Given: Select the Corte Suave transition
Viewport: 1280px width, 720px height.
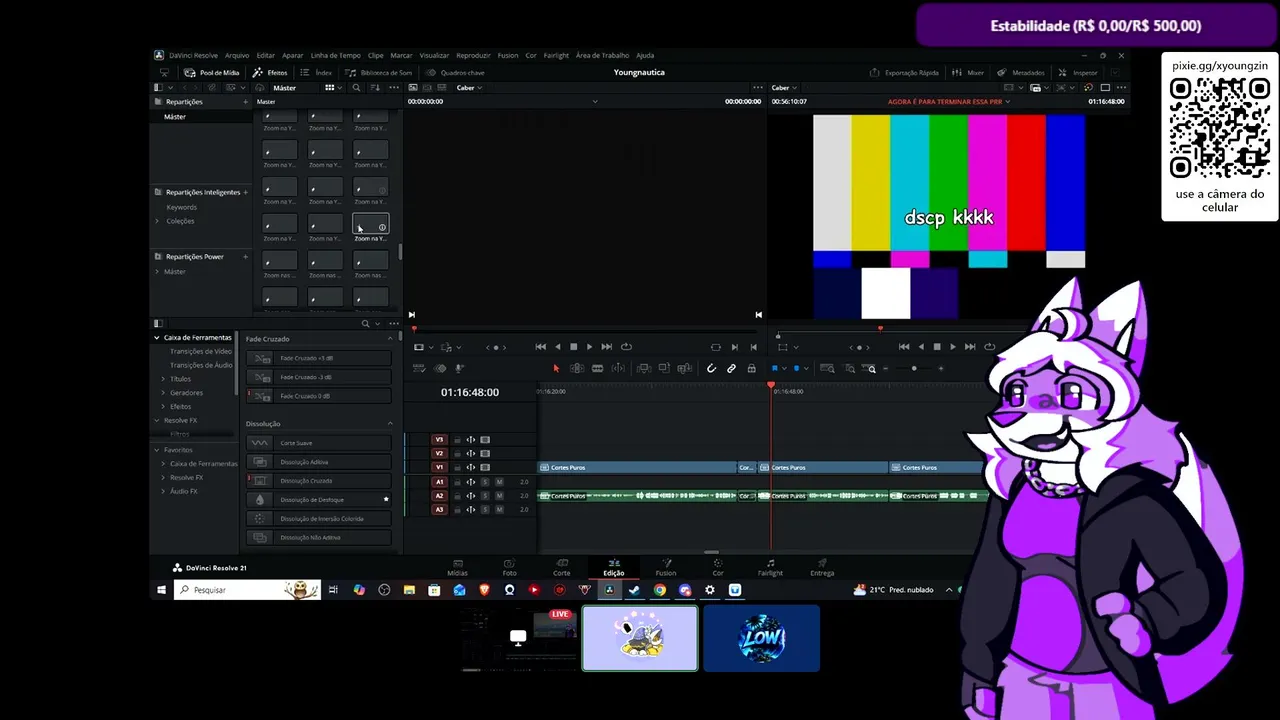Looking at the screenshot, I should coord(319,443).
